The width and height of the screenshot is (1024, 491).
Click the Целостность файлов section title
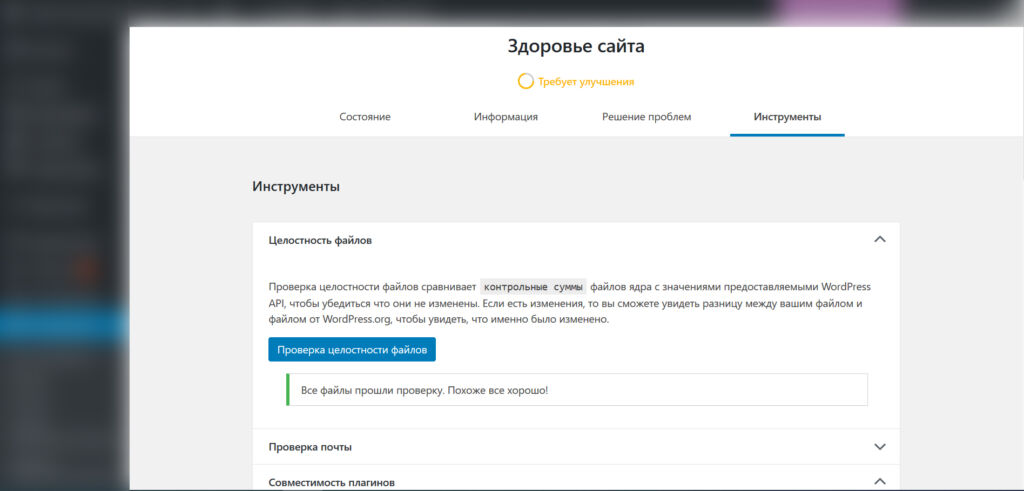point(321,240)
